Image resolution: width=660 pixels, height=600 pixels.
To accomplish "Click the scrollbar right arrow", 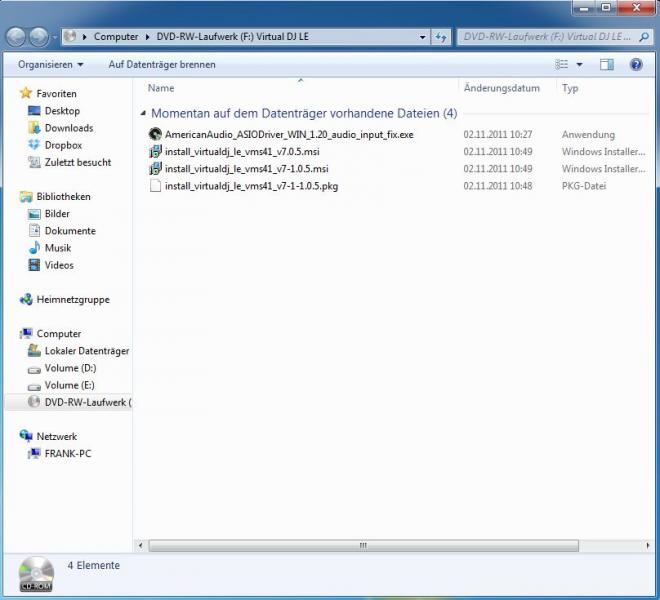I will point(647,546).
